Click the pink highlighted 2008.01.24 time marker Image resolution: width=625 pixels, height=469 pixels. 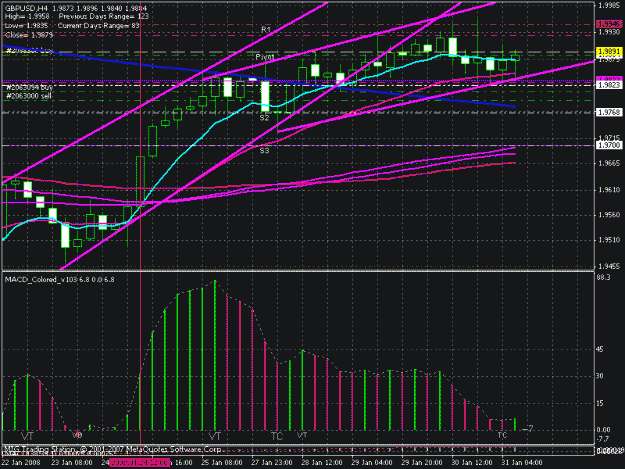tap(140, 463)
